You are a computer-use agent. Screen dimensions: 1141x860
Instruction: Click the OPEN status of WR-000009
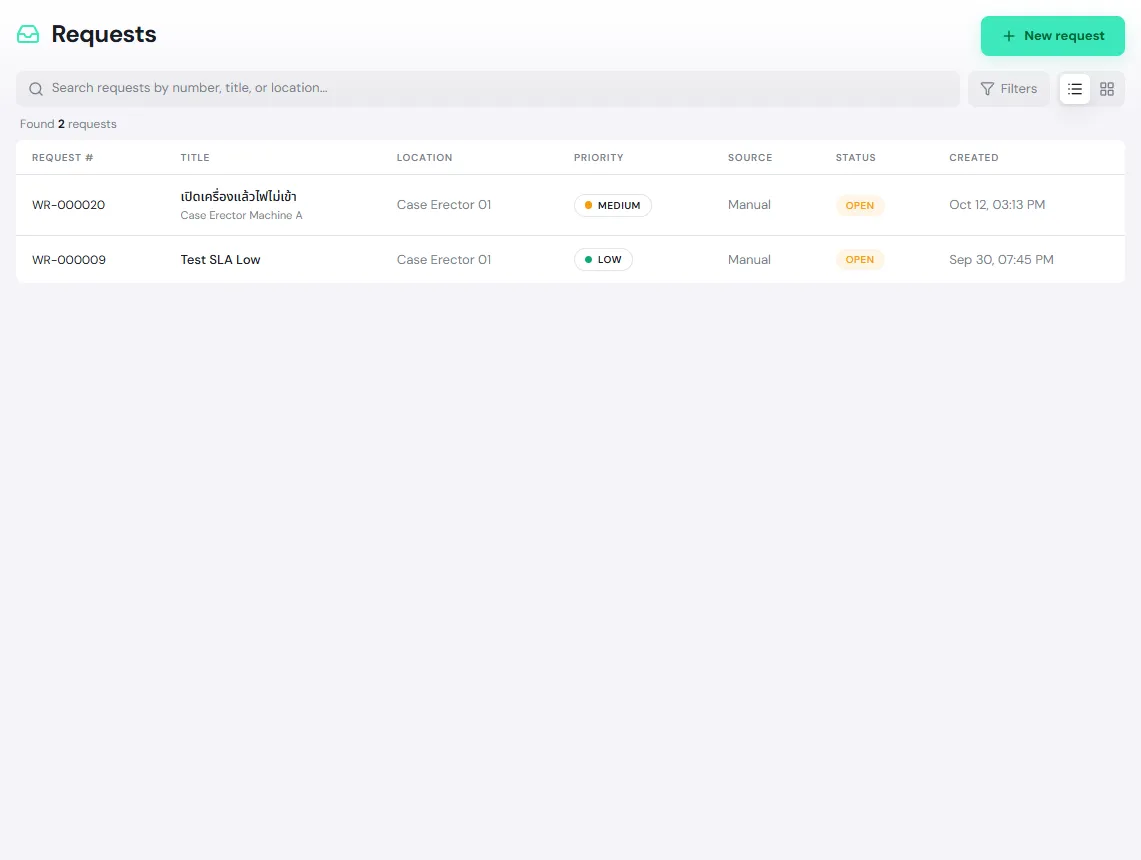859,260
